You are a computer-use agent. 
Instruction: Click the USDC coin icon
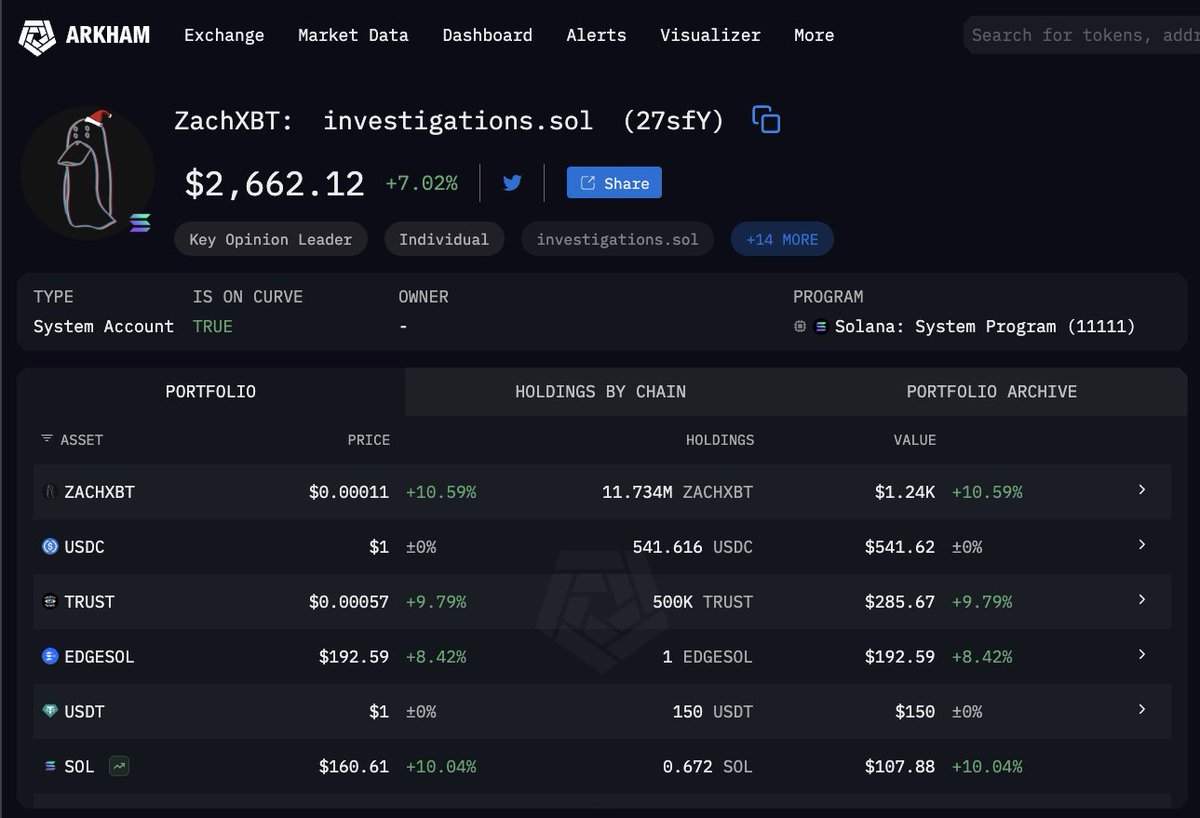click(x=50, y=547)
